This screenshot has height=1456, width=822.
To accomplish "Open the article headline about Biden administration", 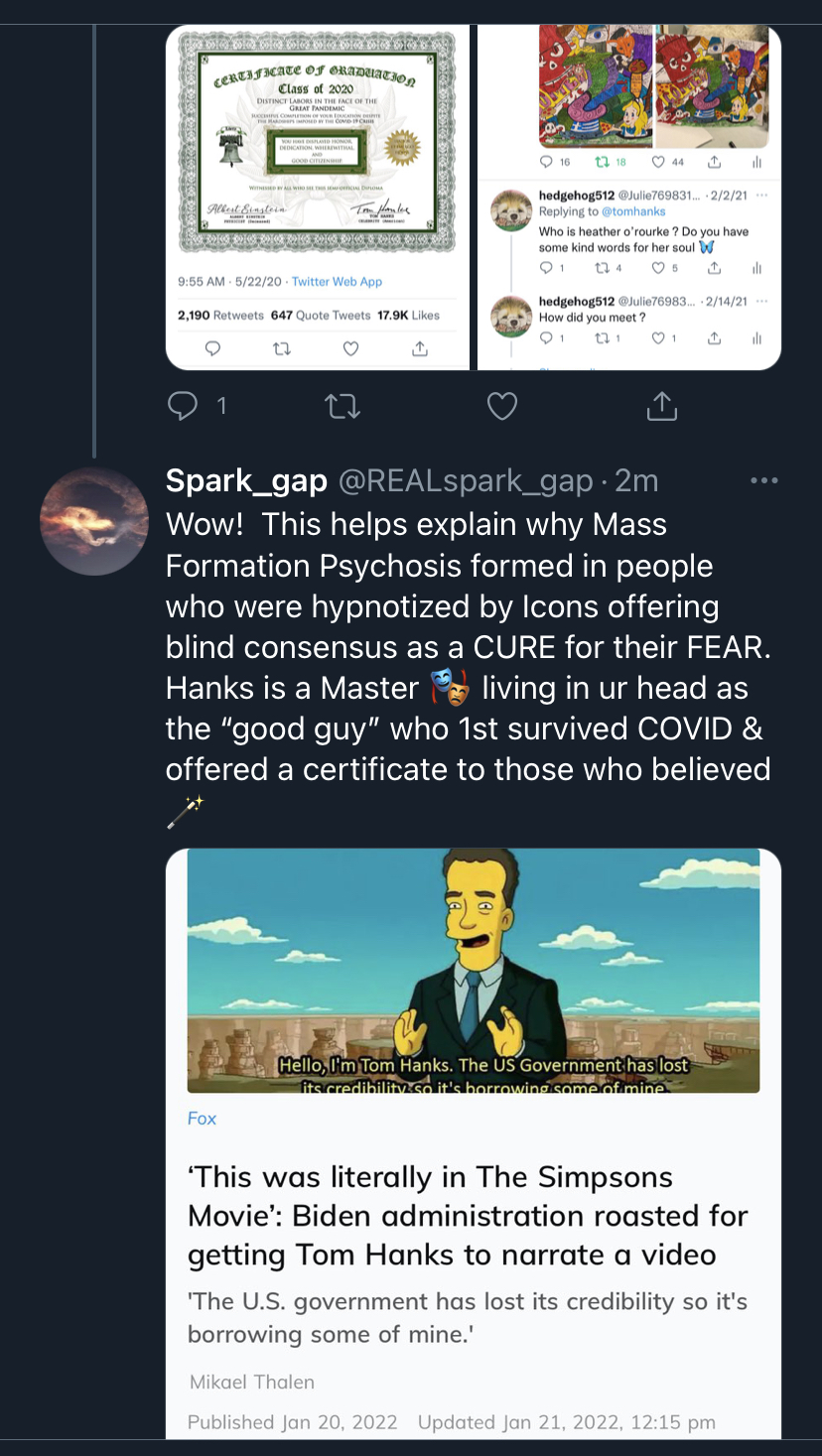I will coord(468,1216).
